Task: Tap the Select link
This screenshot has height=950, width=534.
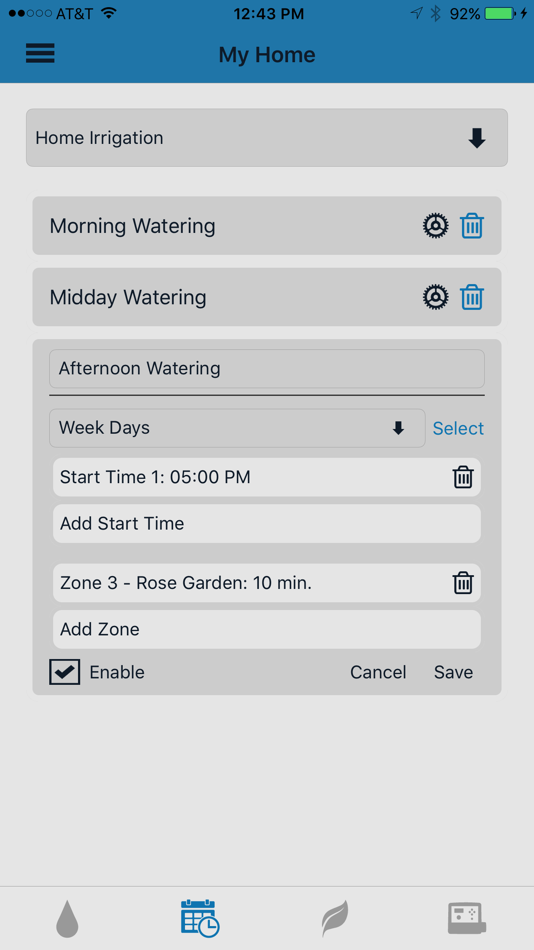Action: [x=458, y=428]
